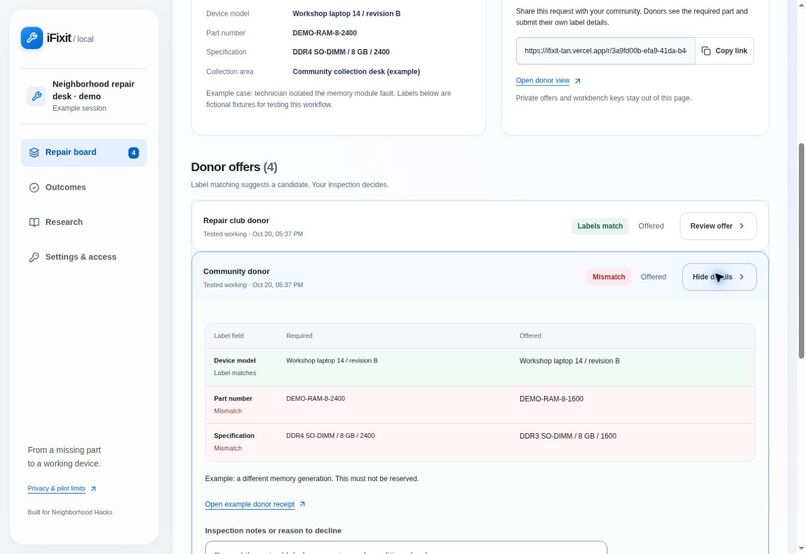Expand Repair club donor via Review offer
The width and height of the screenshot is (806, 554).
pyautogui.click(x=718, y=226)
